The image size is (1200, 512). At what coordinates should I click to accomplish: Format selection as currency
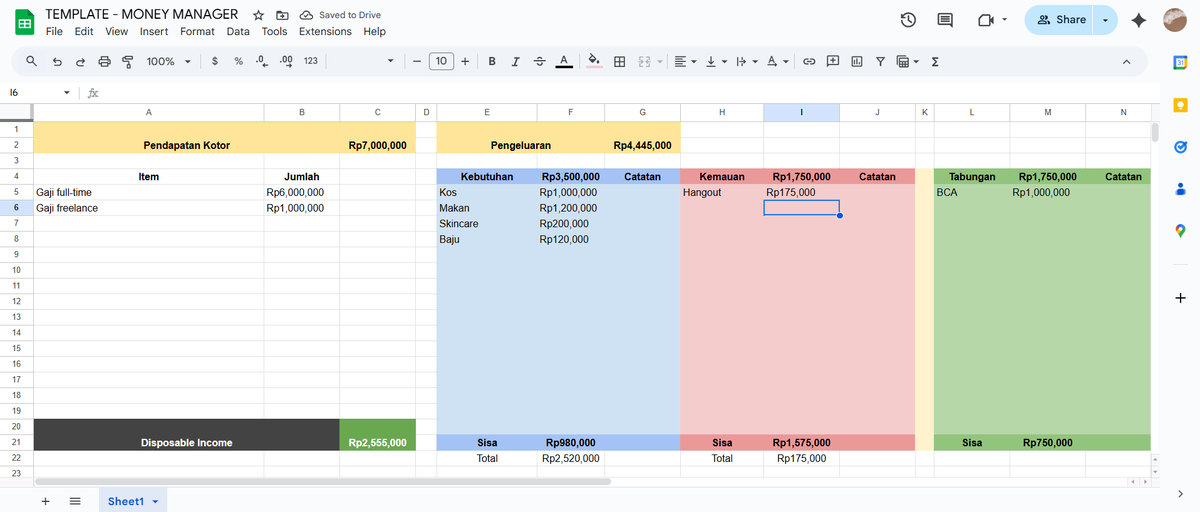pos(216,61)
